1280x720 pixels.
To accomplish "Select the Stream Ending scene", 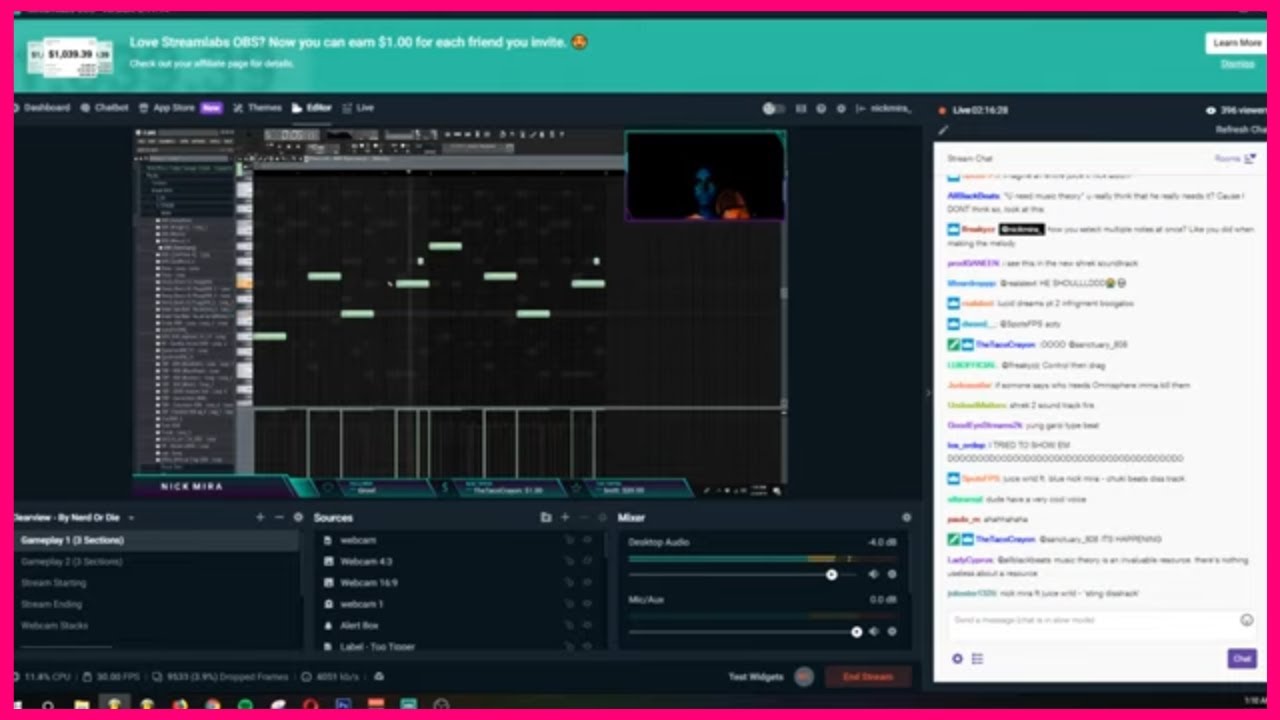I will tap(157, 604).
